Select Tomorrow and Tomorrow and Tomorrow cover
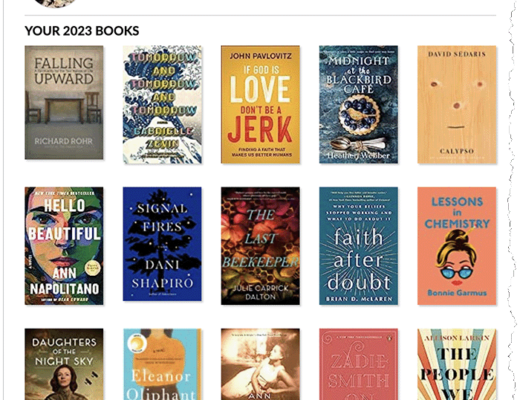 [162, 104]
